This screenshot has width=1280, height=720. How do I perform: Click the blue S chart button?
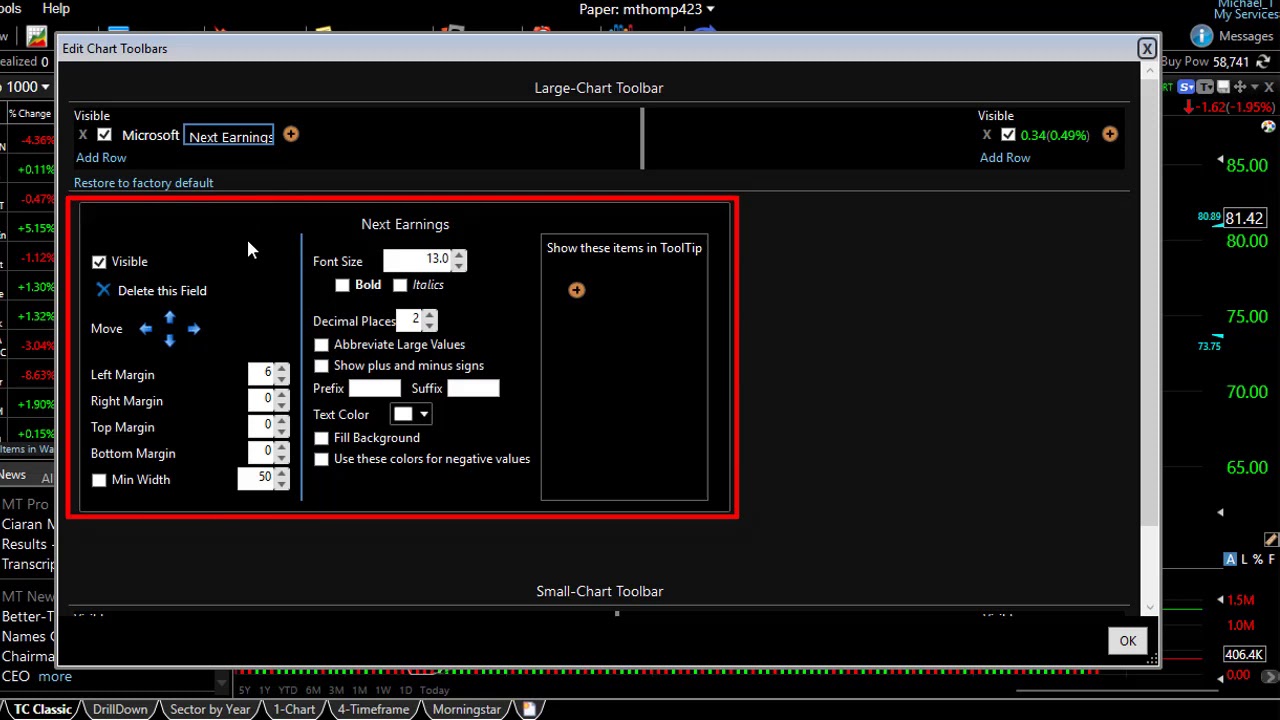[x=1187, y=87]
